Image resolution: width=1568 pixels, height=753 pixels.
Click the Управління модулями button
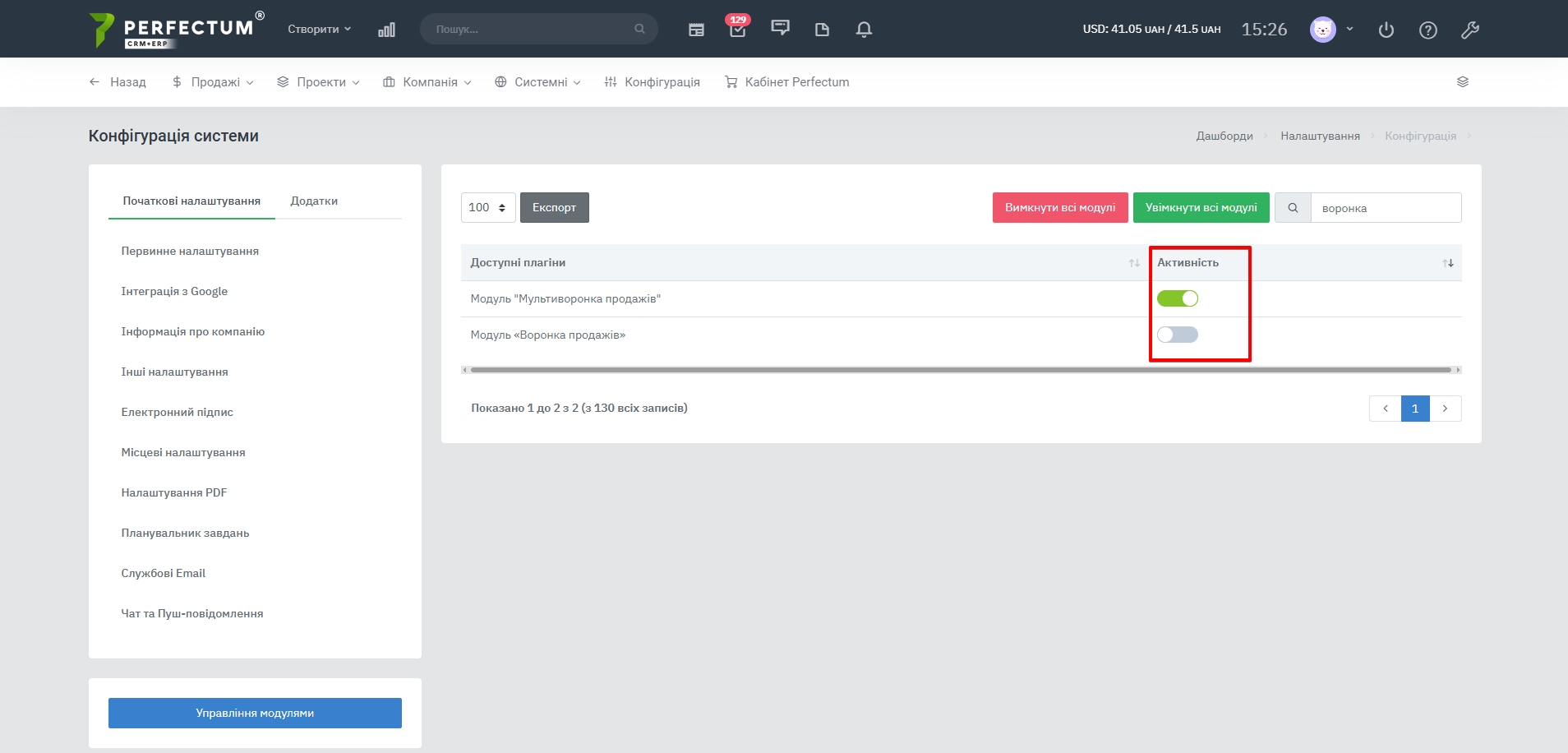click(x=255, y=713)
